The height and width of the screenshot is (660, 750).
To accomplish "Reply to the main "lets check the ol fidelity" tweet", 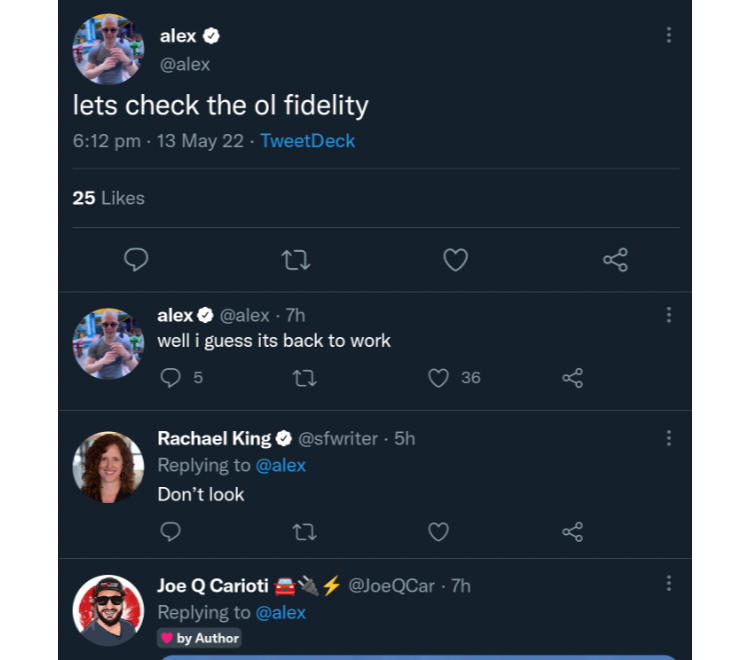I will pos(136,260).
